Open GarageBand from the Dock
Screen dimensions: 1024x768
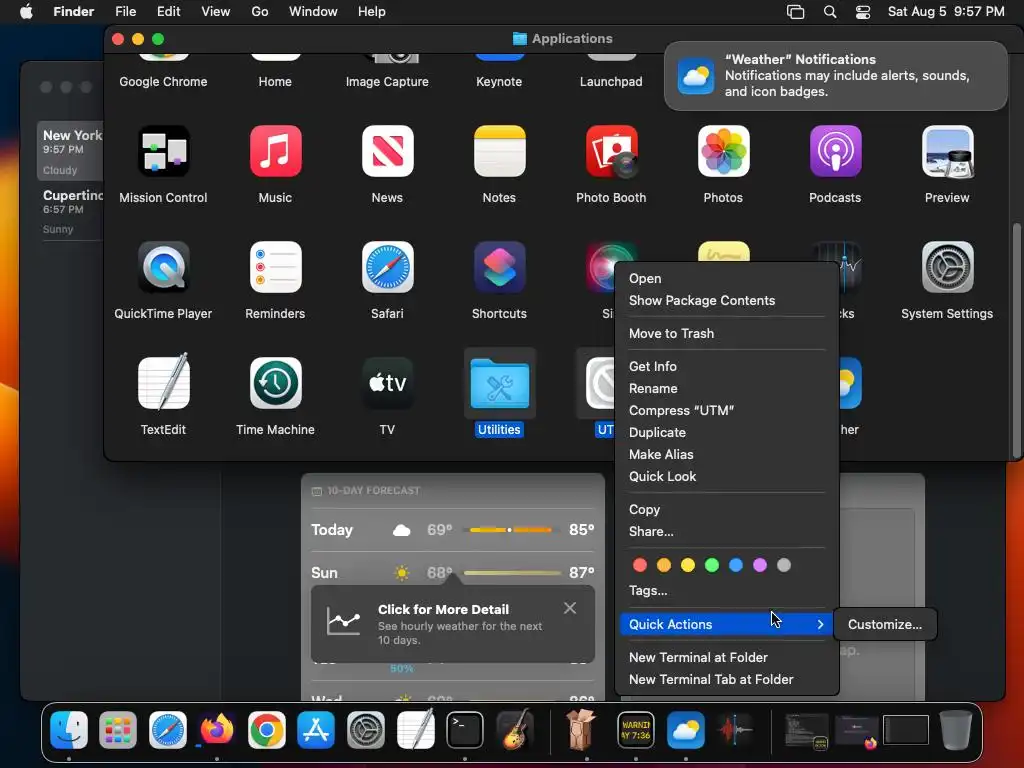coord(514,729)
